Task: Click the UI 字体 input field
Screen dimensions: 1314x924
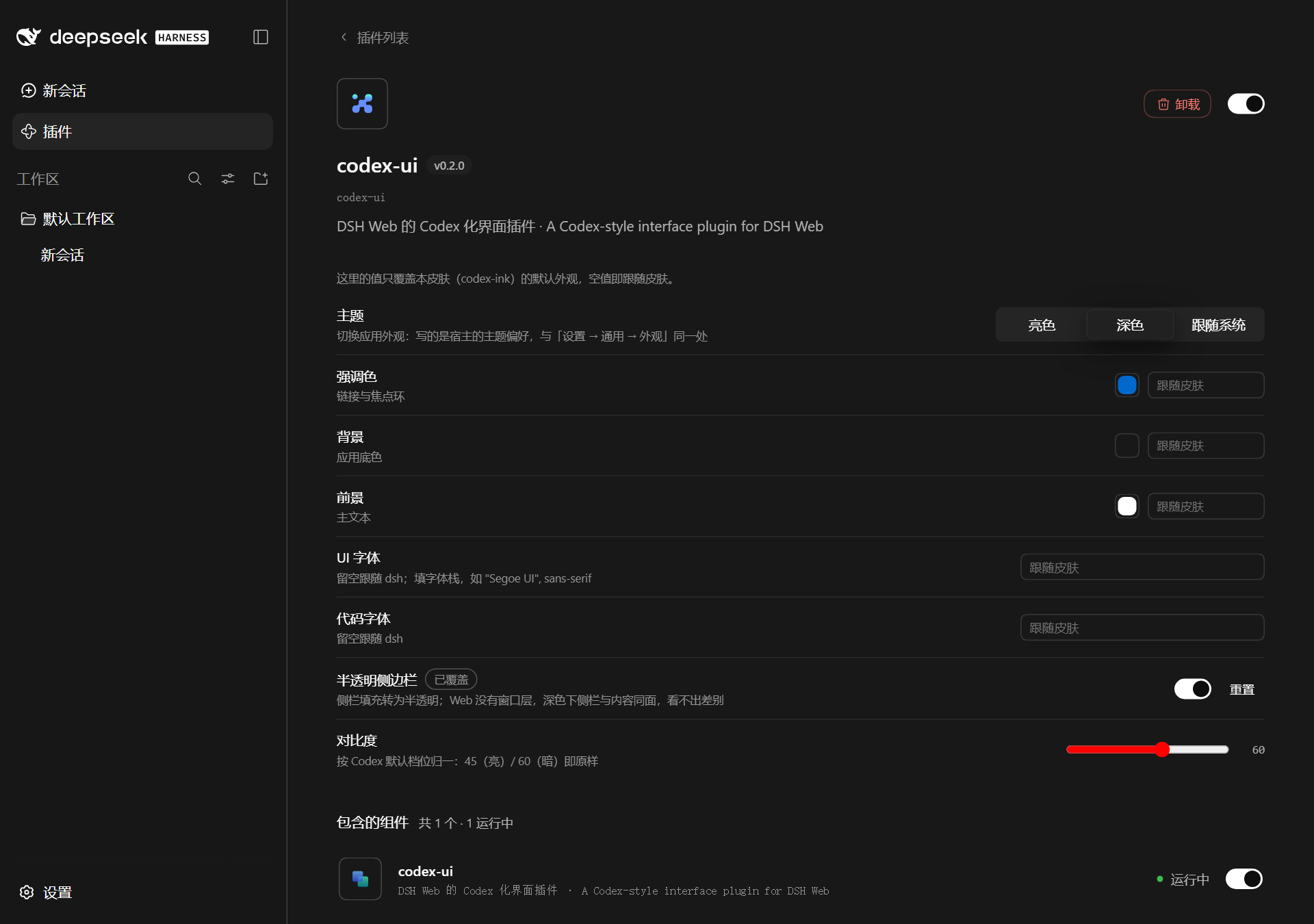Action: click(1142, 567)
